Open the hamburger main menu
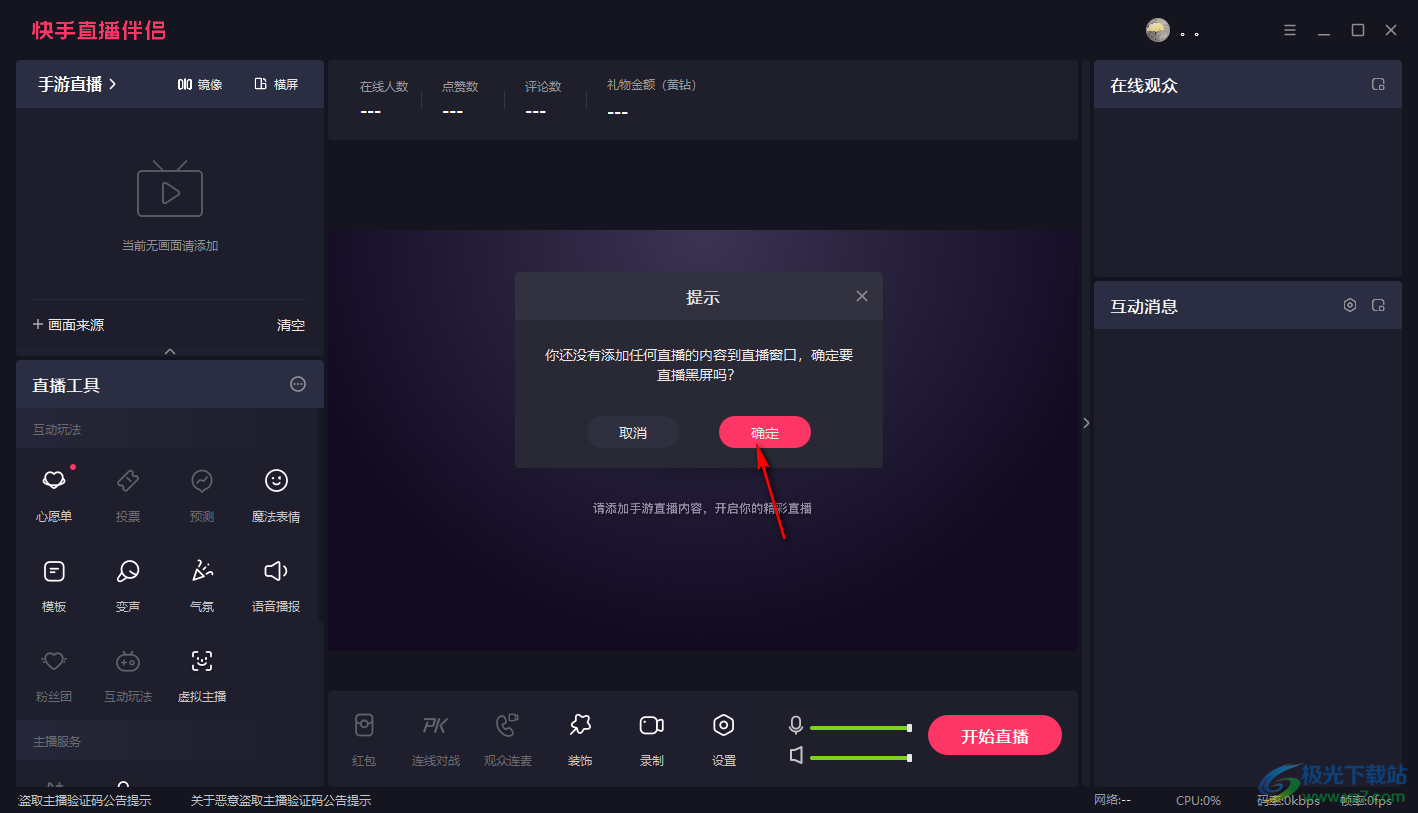 pos(1290,30)
